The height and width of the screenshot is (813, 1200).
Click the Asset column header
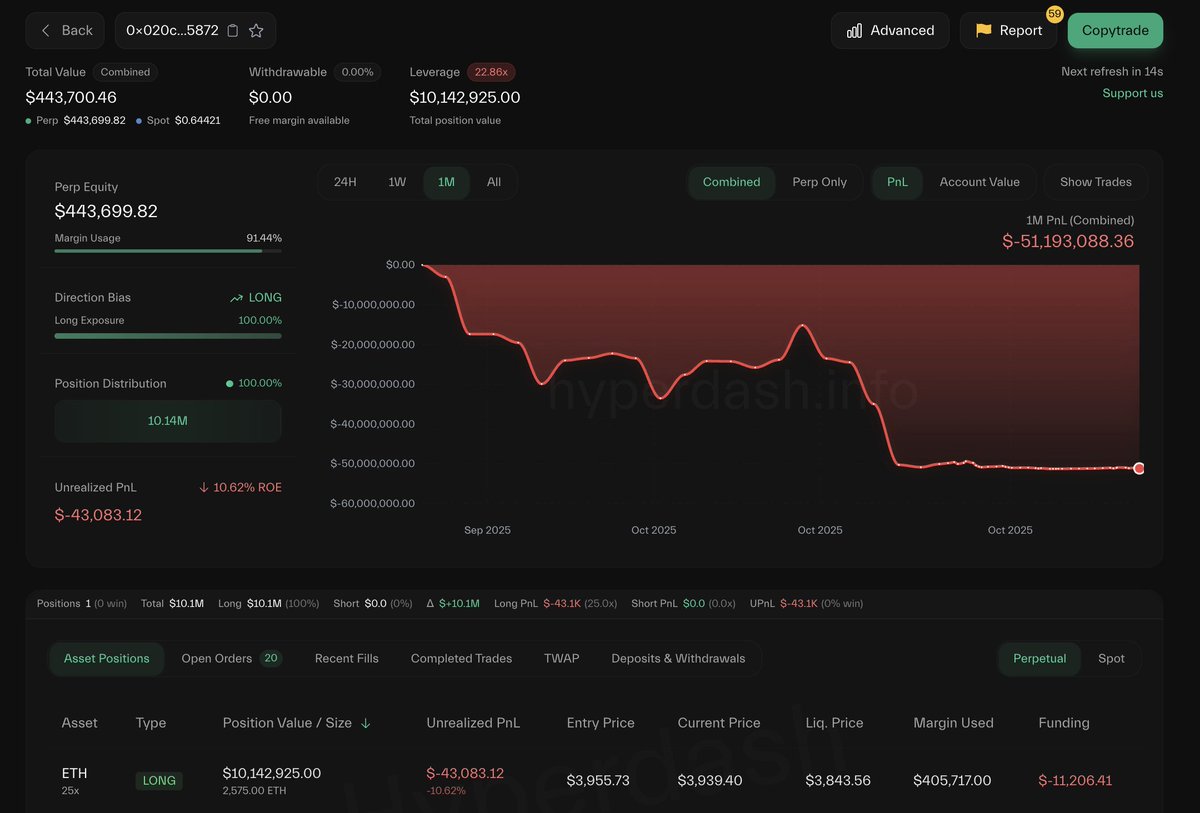click(80, 723)
